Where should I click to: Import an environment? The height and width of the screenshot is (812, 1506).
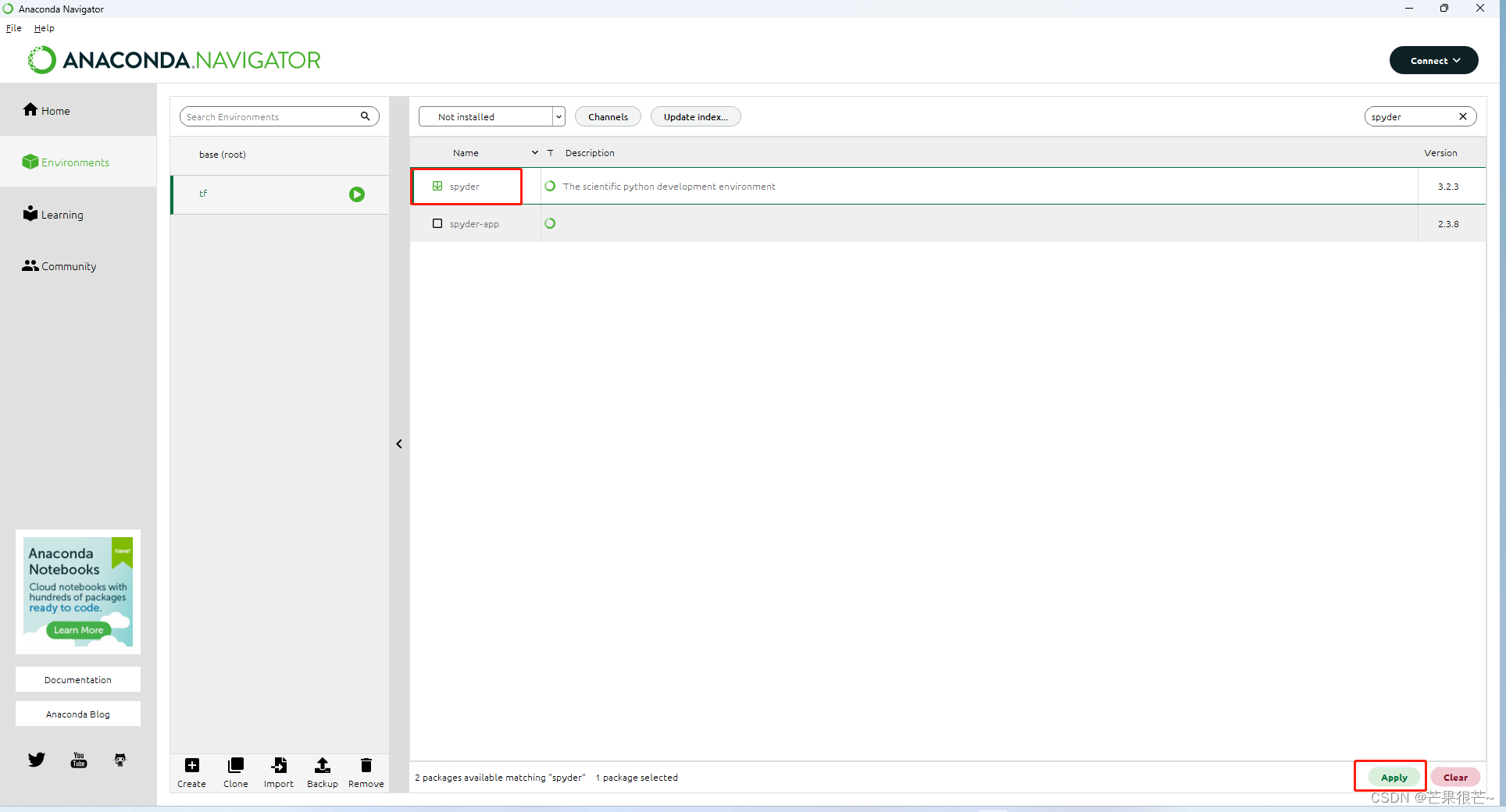279,772
